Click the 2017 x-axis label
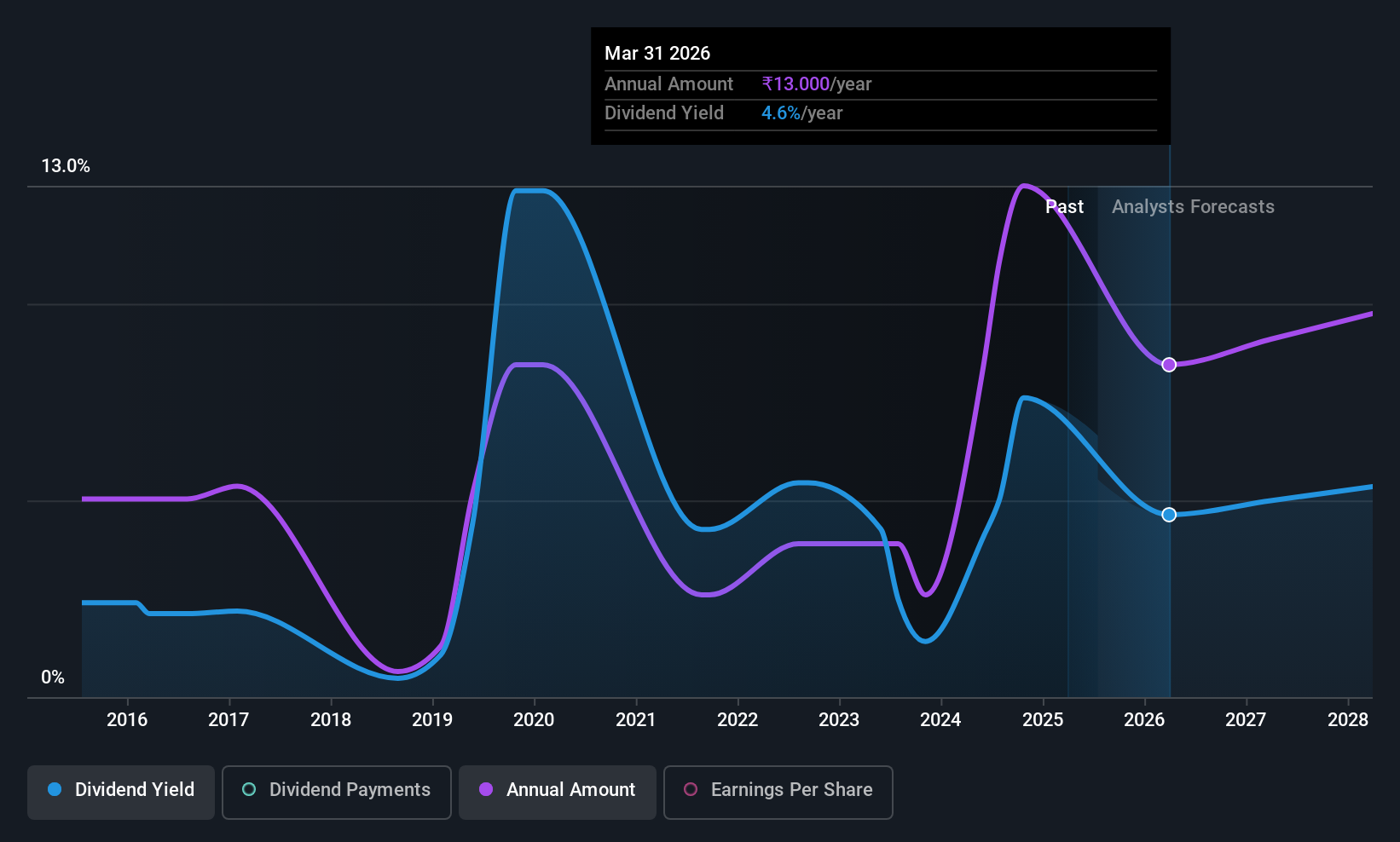This screenshot has width=1400, height=842. [229, 720]
